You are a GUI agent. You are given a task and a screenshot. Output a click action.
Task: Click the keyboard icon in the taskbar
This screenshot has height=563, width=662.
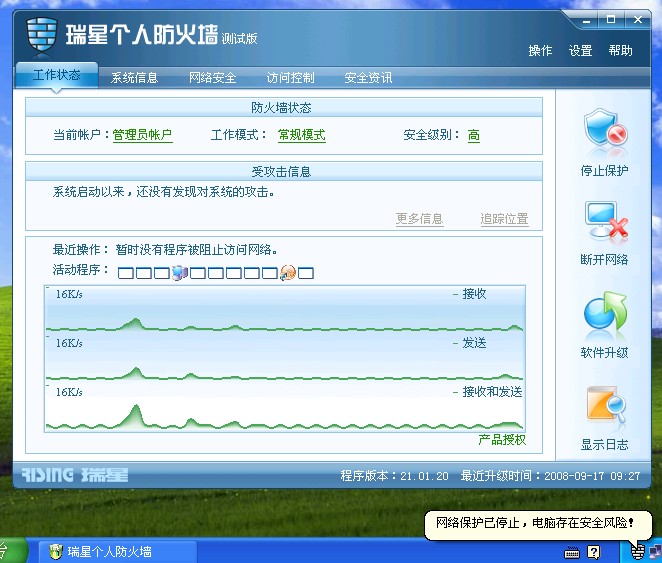[x=572, y=552]
